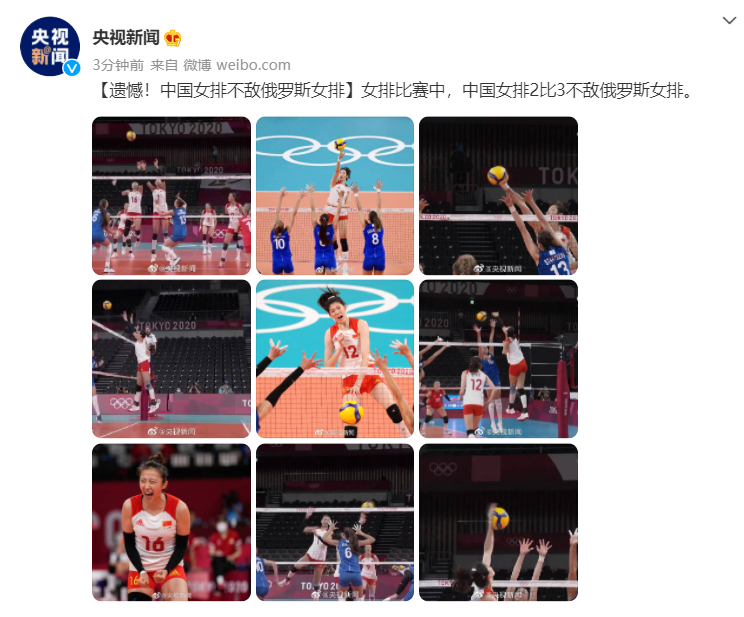Image resolution: width=744 pixels, height=617 pixels.
Task: Open the 微博 weibo.com source link
Action: (x=237, y=65)
